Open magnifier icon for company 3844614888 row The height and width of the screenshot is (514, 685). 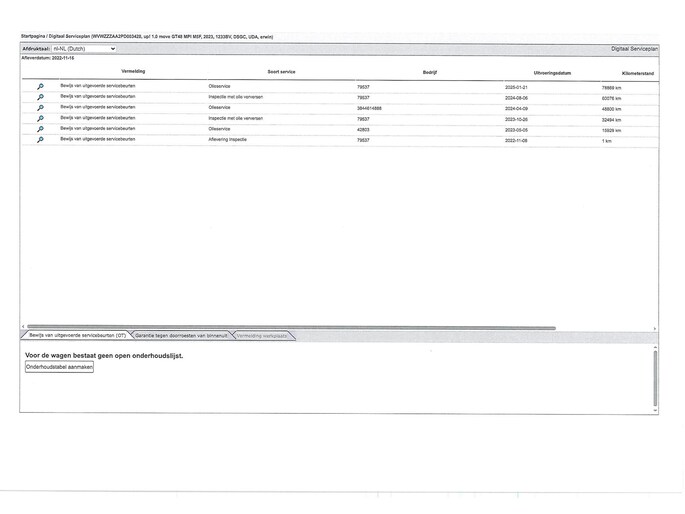point(40,108)
